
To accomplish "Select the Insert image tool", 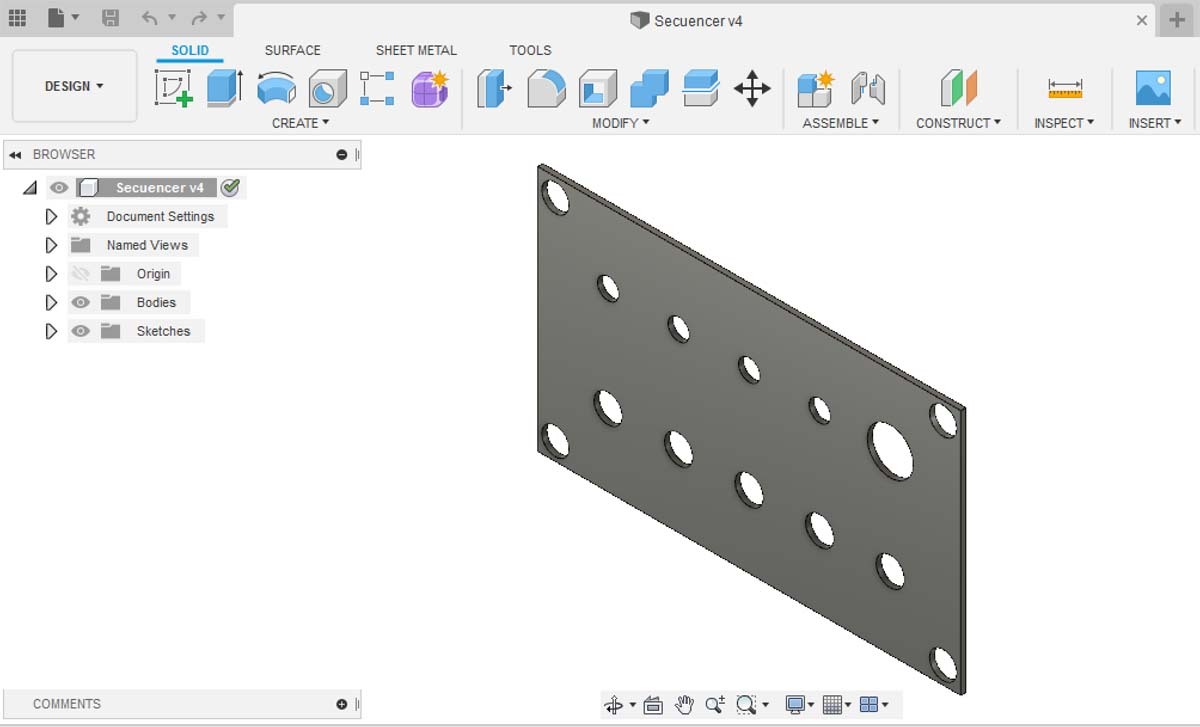I will [x=1153, y=88].
